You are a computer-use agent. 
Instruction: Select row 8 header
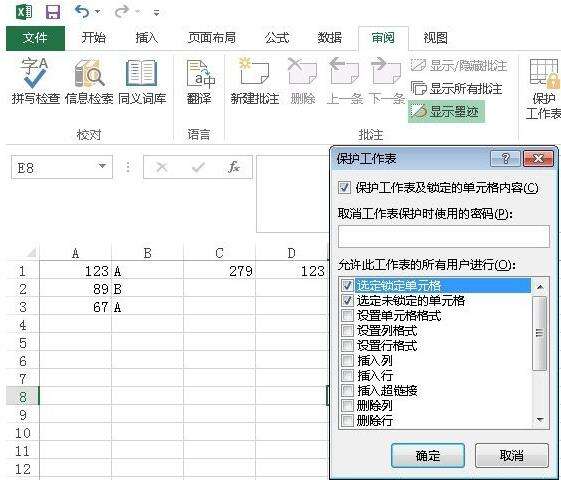pyautogui.click(x=23, y=397)
